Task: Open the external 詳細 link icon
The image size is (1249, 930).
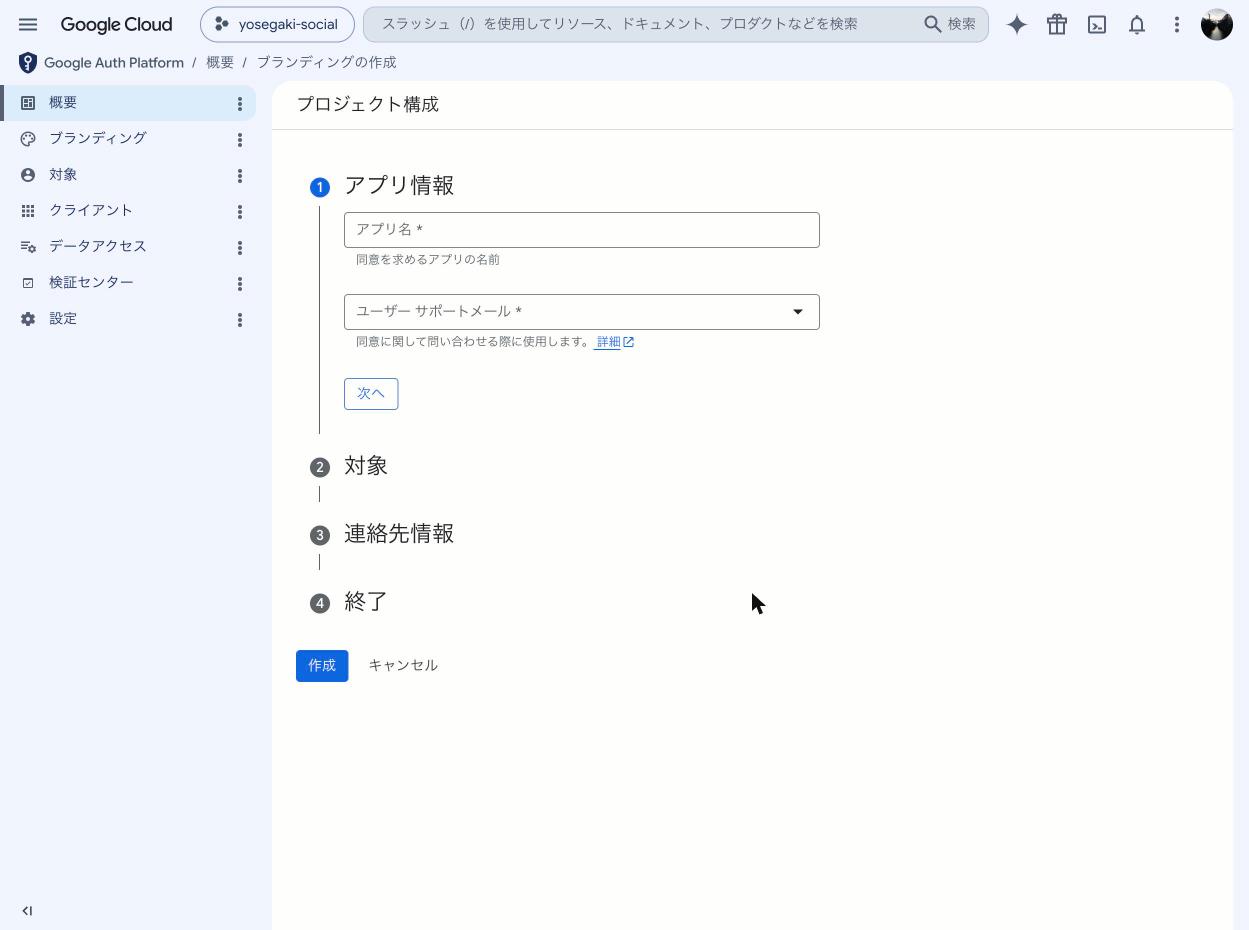Action: (628, 342)
